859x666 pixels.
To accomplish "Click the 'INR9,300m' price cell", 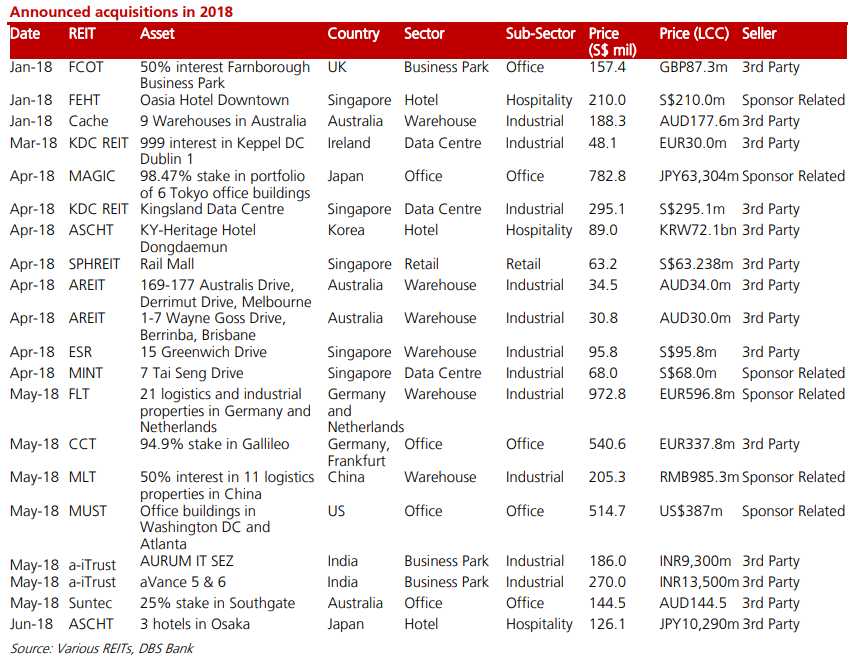I will 695,561.
